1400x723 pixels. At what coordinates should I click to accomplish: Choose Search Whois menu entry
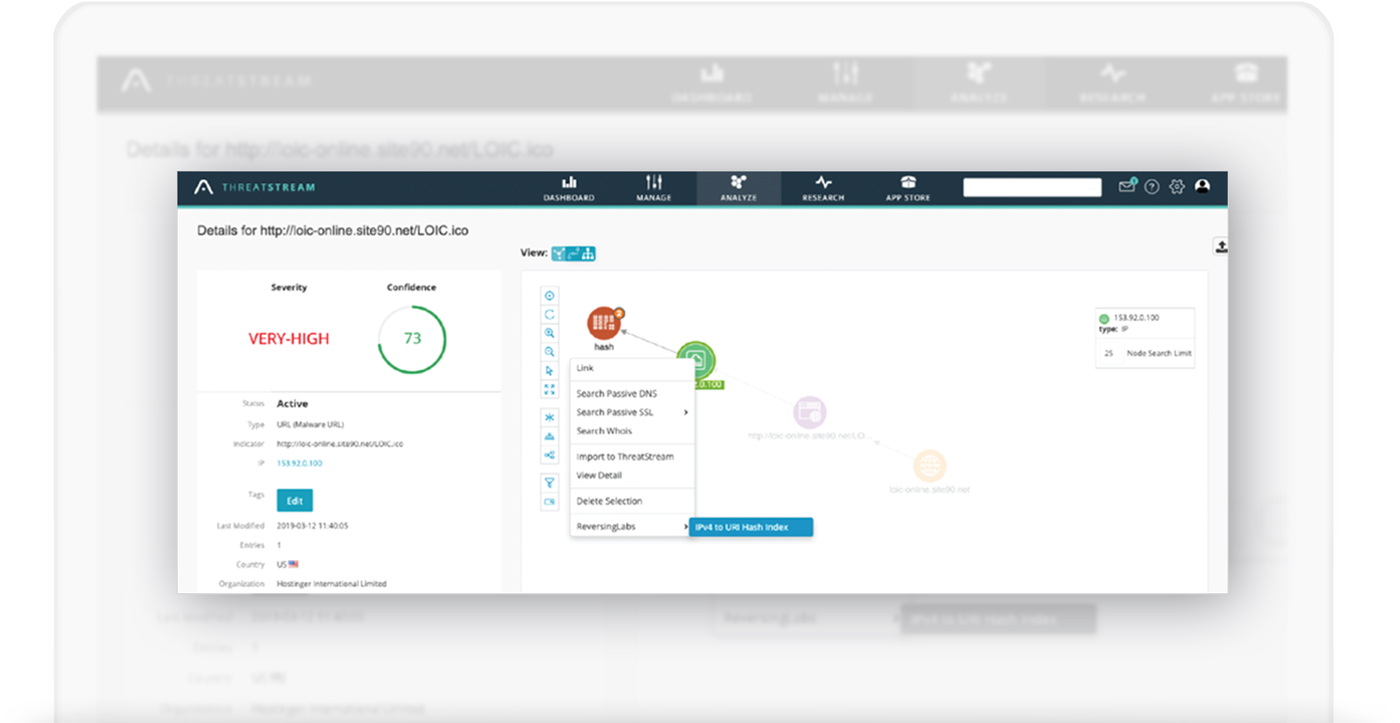pyautogui.click(x=632, y=431)
